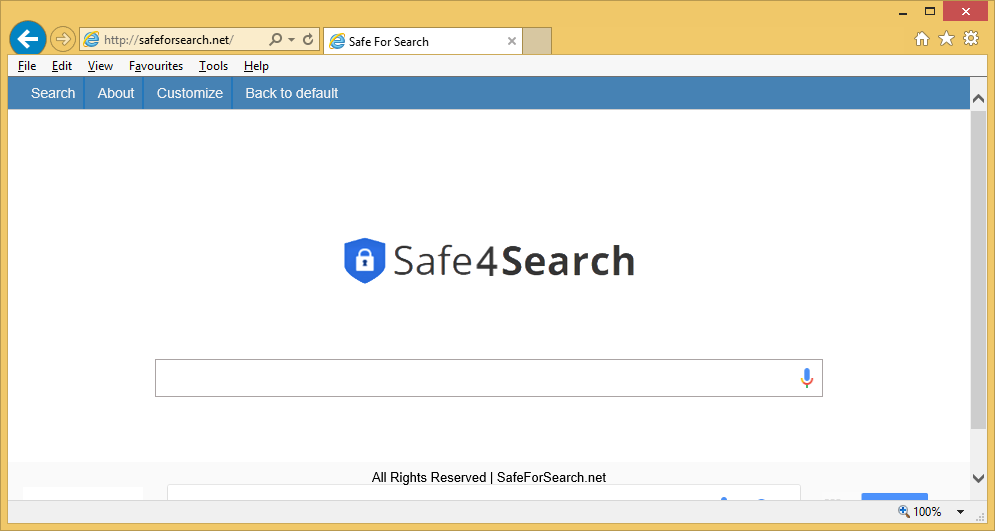This screenshot has width=995, height=531.
Task: Click the About navigation link
Action: (116, 93)
